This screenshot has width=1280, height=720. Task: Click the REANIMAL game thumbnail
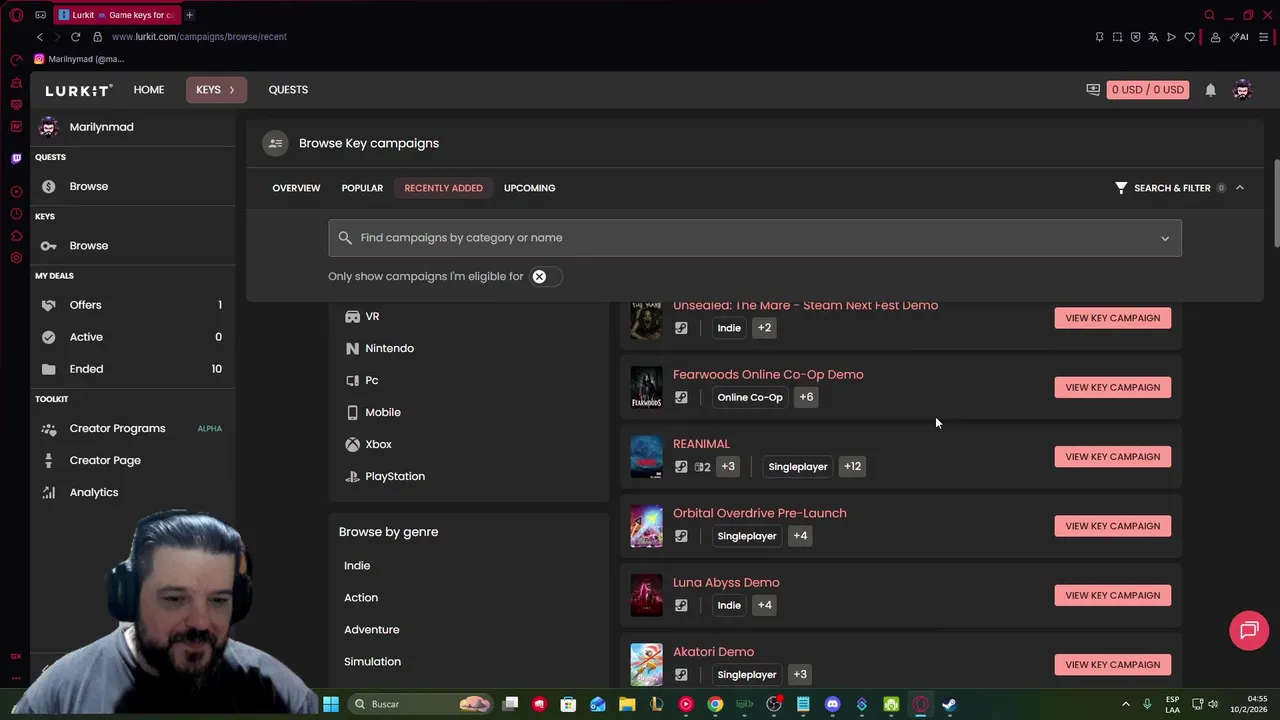(x=646, y=457)
